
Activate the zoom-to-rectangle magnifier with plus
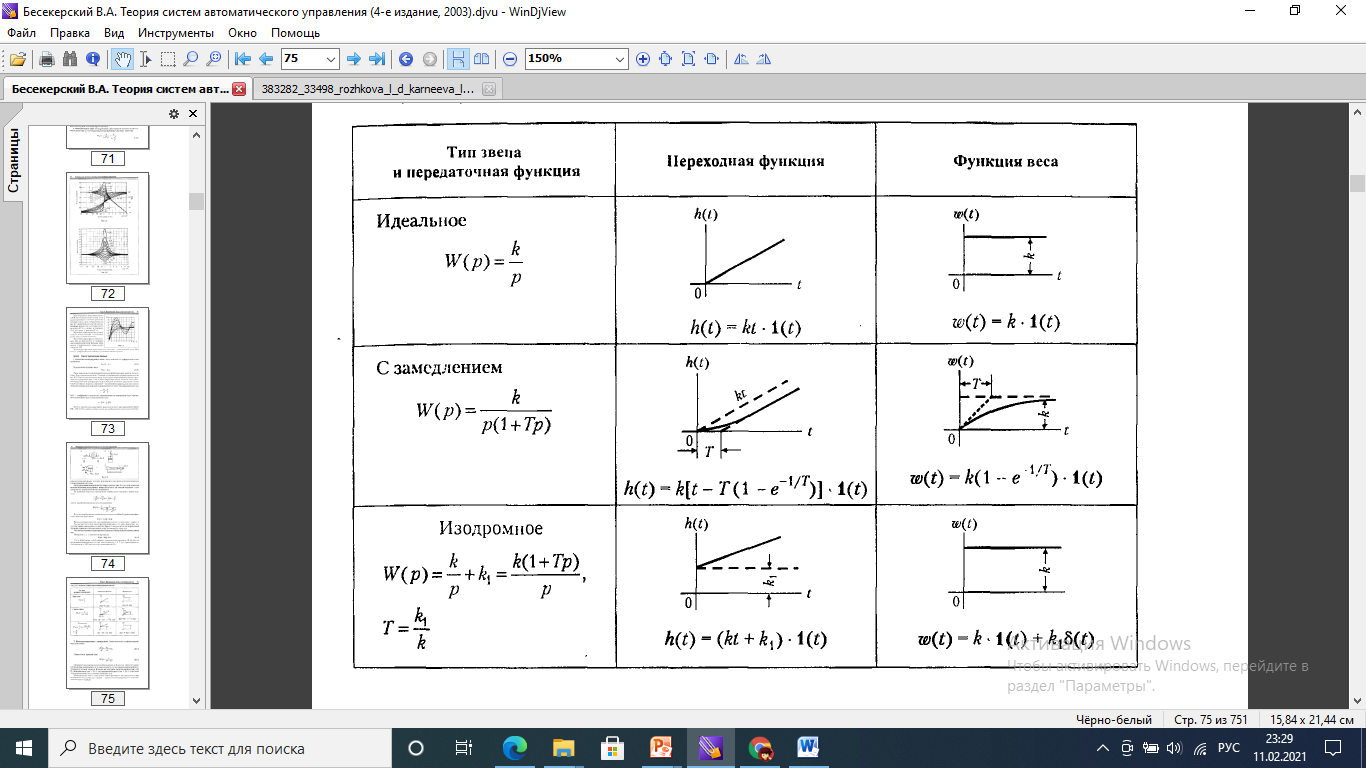(213, 59)
